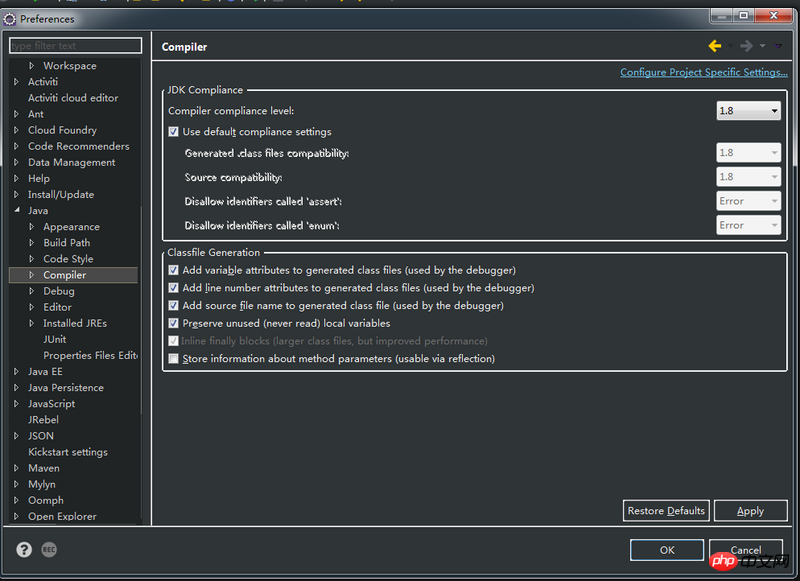Click the Cancel button
800x581 pixels.
746,550
